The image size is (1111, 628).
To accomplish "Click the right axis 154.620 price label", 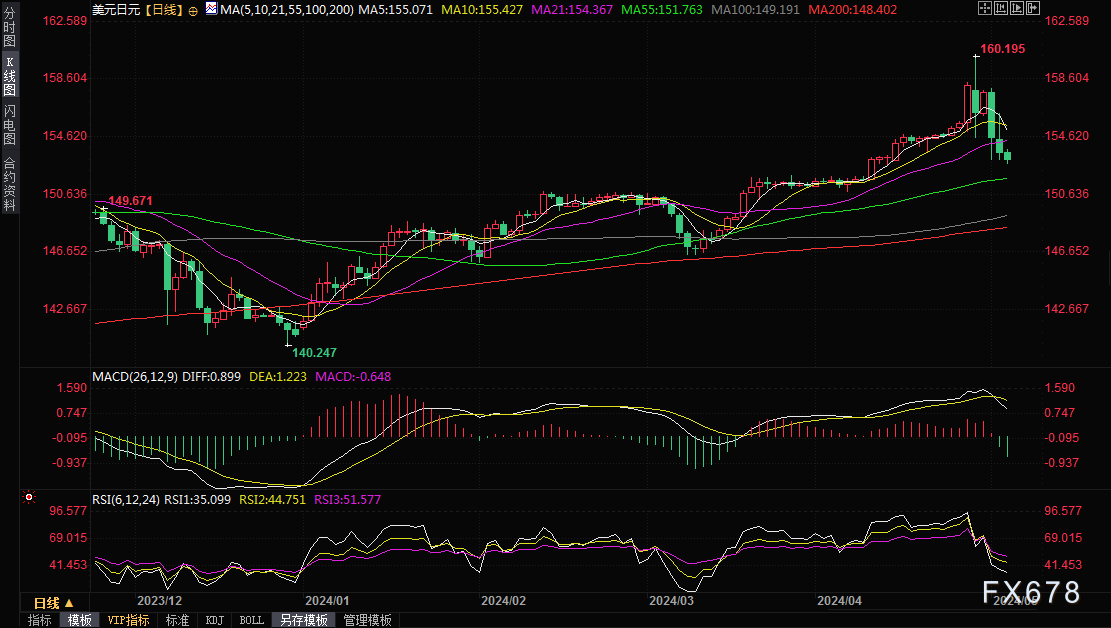I will tap(1066, 135).
